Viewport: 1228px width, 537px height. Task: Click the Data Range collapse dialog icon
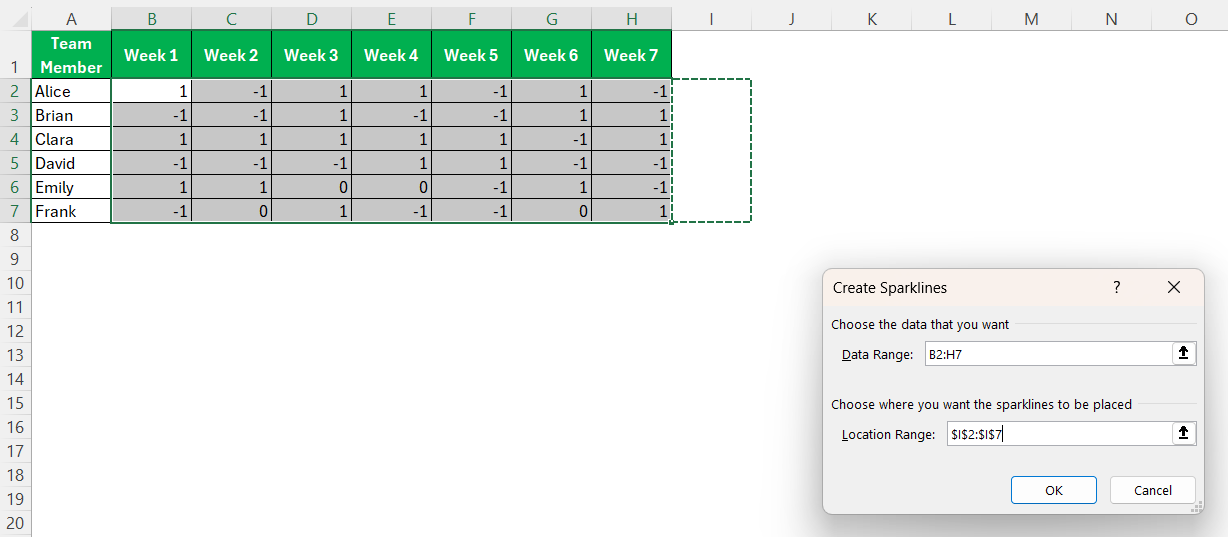pyautogui.click(x=1184, y=353)
